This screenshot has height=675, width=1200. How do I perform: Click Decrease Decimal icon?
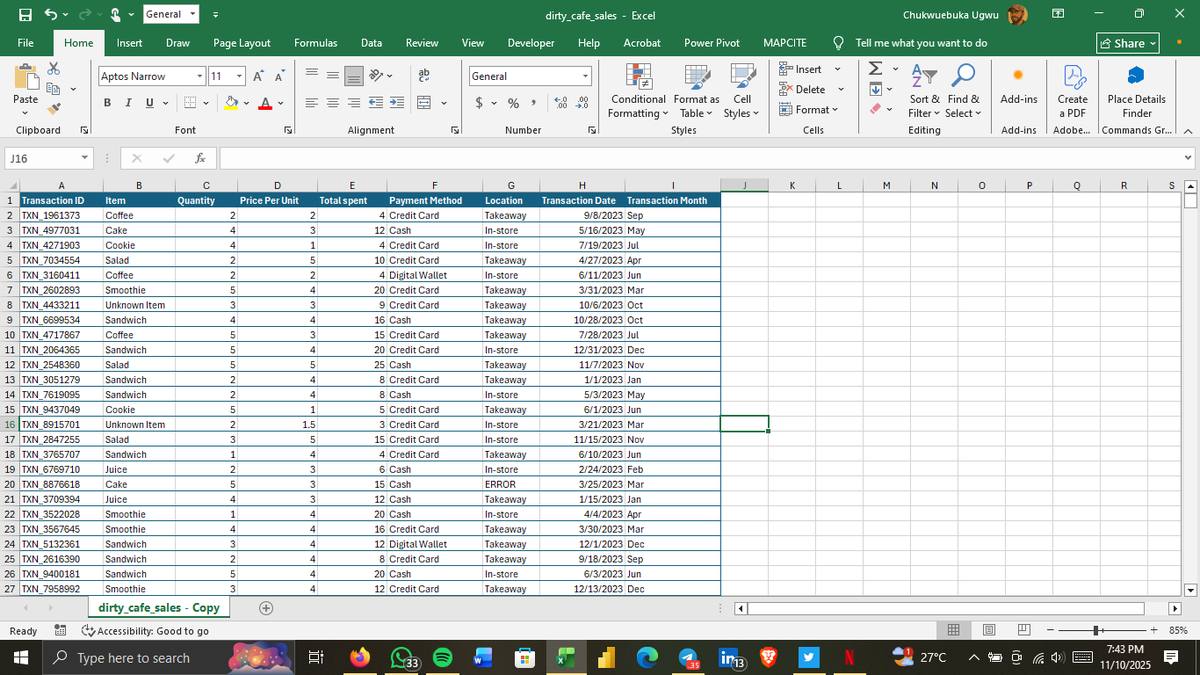pyautogui.click(x=582, y=103)
